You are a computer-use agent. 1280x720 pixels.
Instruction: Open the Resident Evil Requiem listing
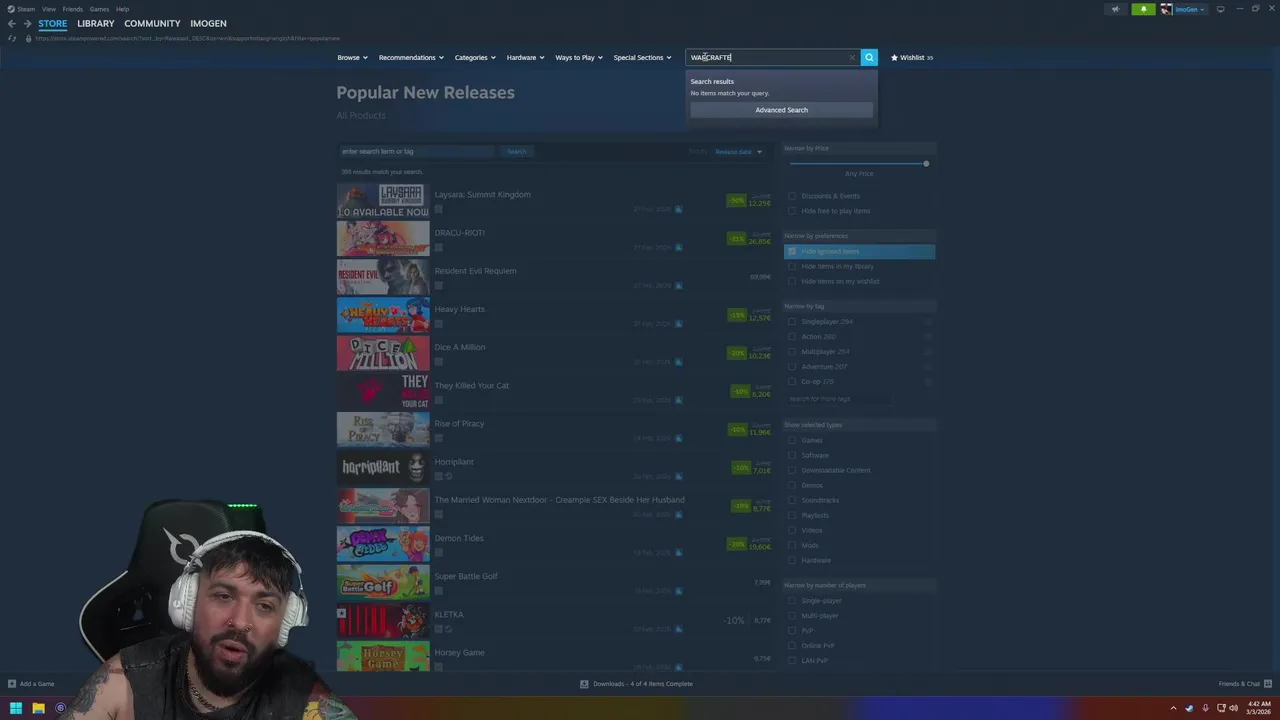(x=554, y=277)
